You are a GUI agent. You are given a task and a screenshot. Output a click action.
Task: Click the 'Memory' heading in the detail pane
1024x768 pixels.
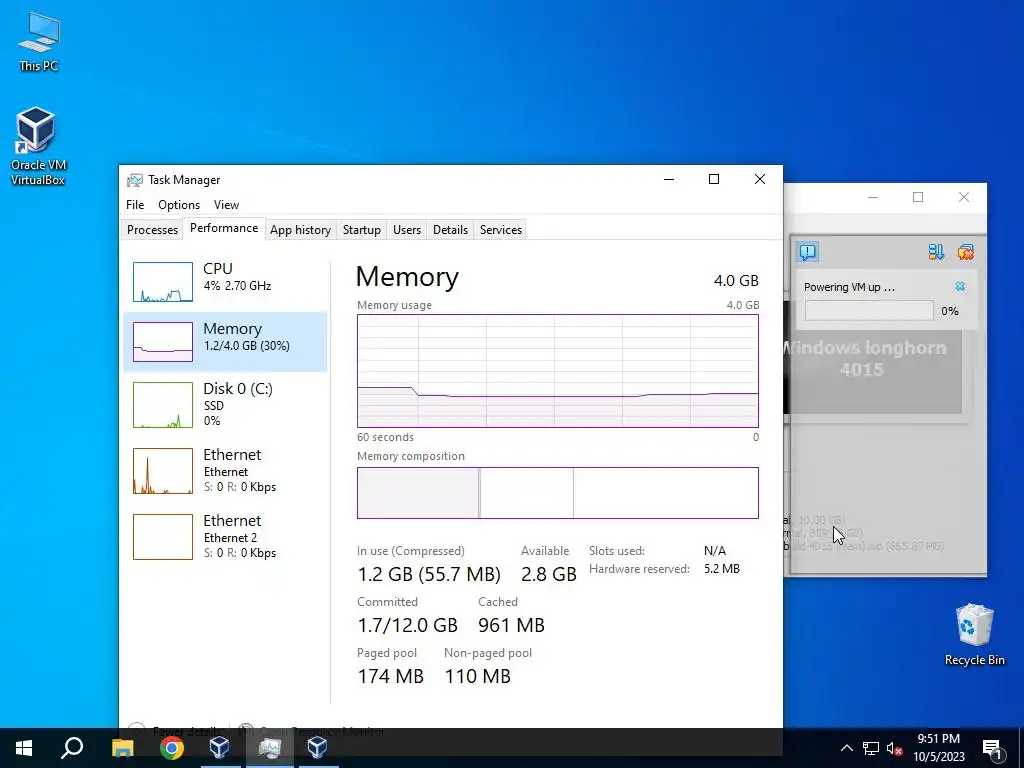pyautogui.click(x=408, y=277)
